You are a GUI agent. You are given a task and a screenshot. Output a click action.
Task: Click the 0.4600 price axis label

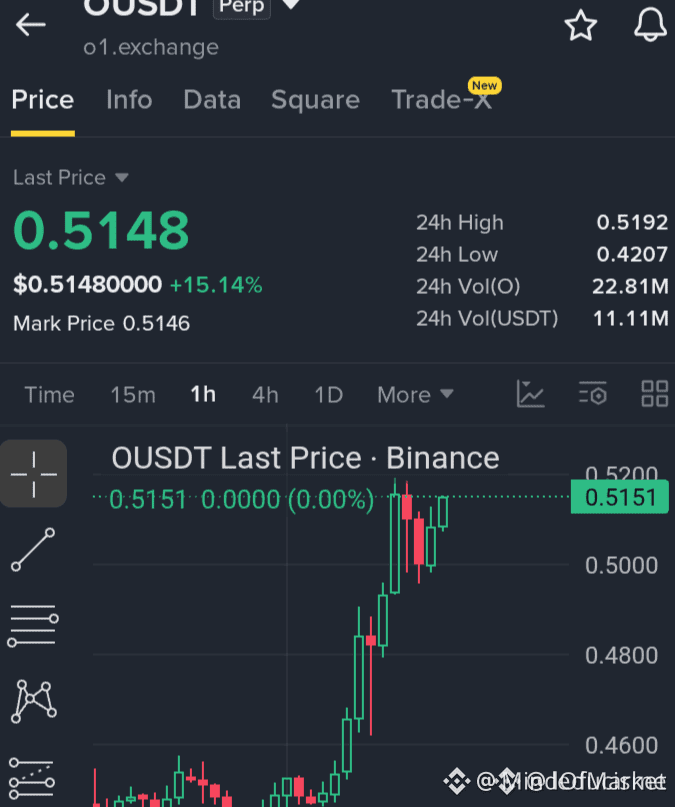(x=621, y=745)
